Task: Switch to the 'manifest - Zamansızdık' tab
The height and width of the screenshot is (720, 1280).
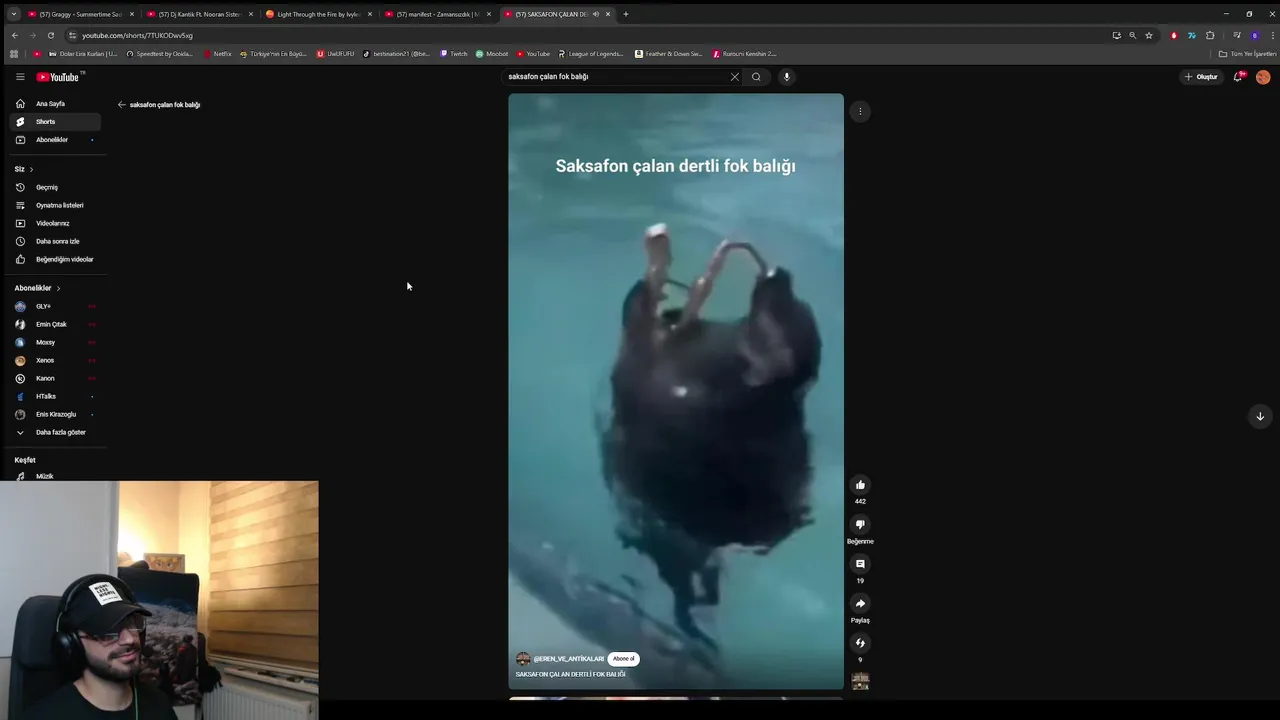Action: click(437, 14)
